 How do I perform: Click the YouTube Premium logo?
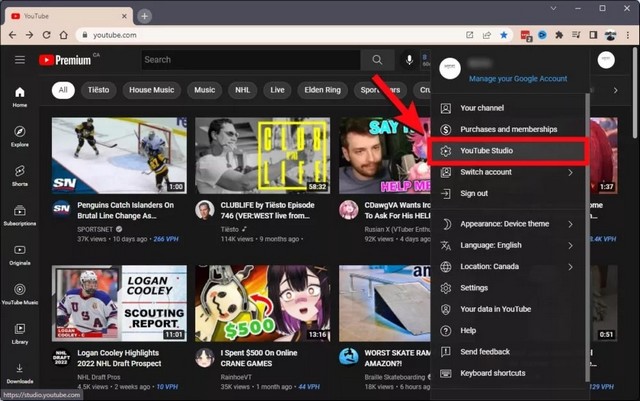click(65, 60)
